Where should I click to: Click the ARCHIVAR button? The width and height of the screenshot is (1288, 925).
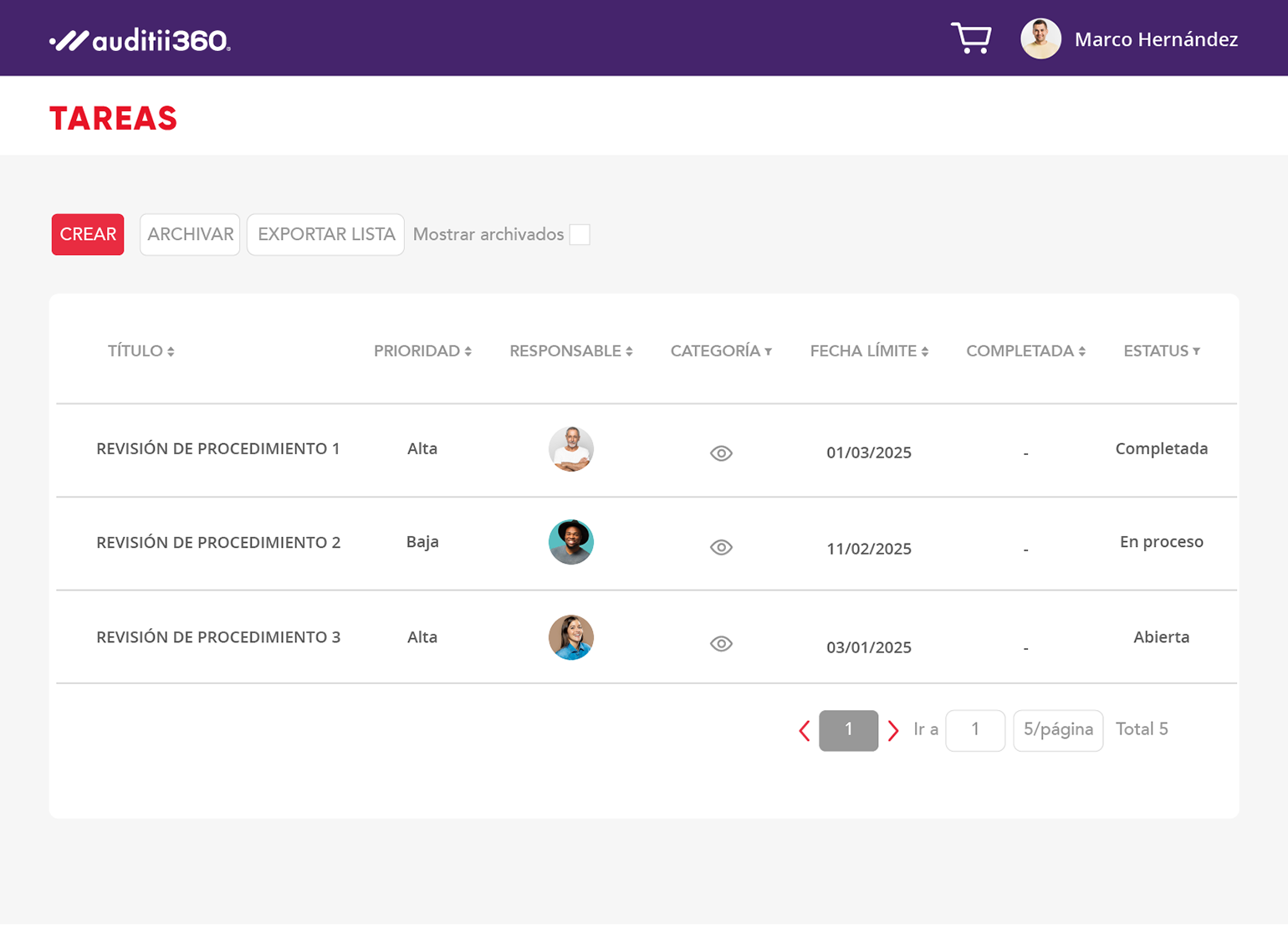(x=190, y=235)
